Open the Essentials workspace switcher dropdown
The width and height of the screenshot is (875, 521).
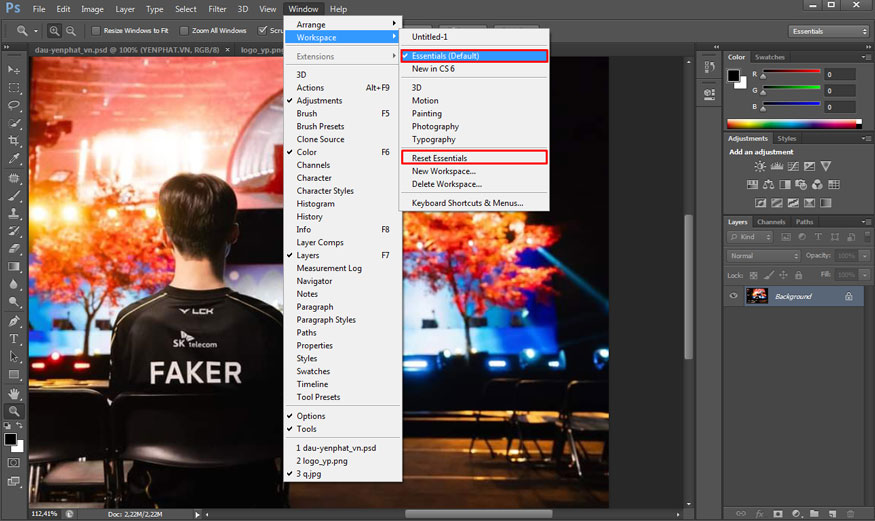click(828, 31)
